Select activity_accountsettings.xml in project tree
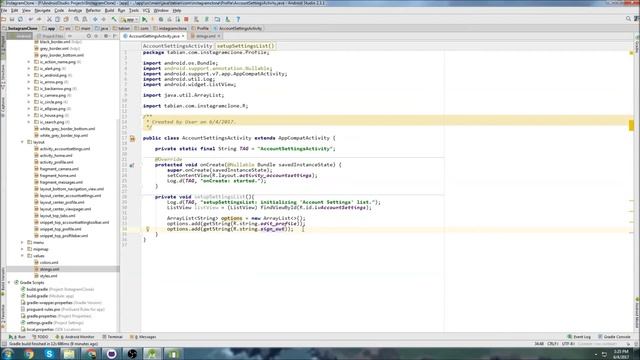 [x=64, y=149]
